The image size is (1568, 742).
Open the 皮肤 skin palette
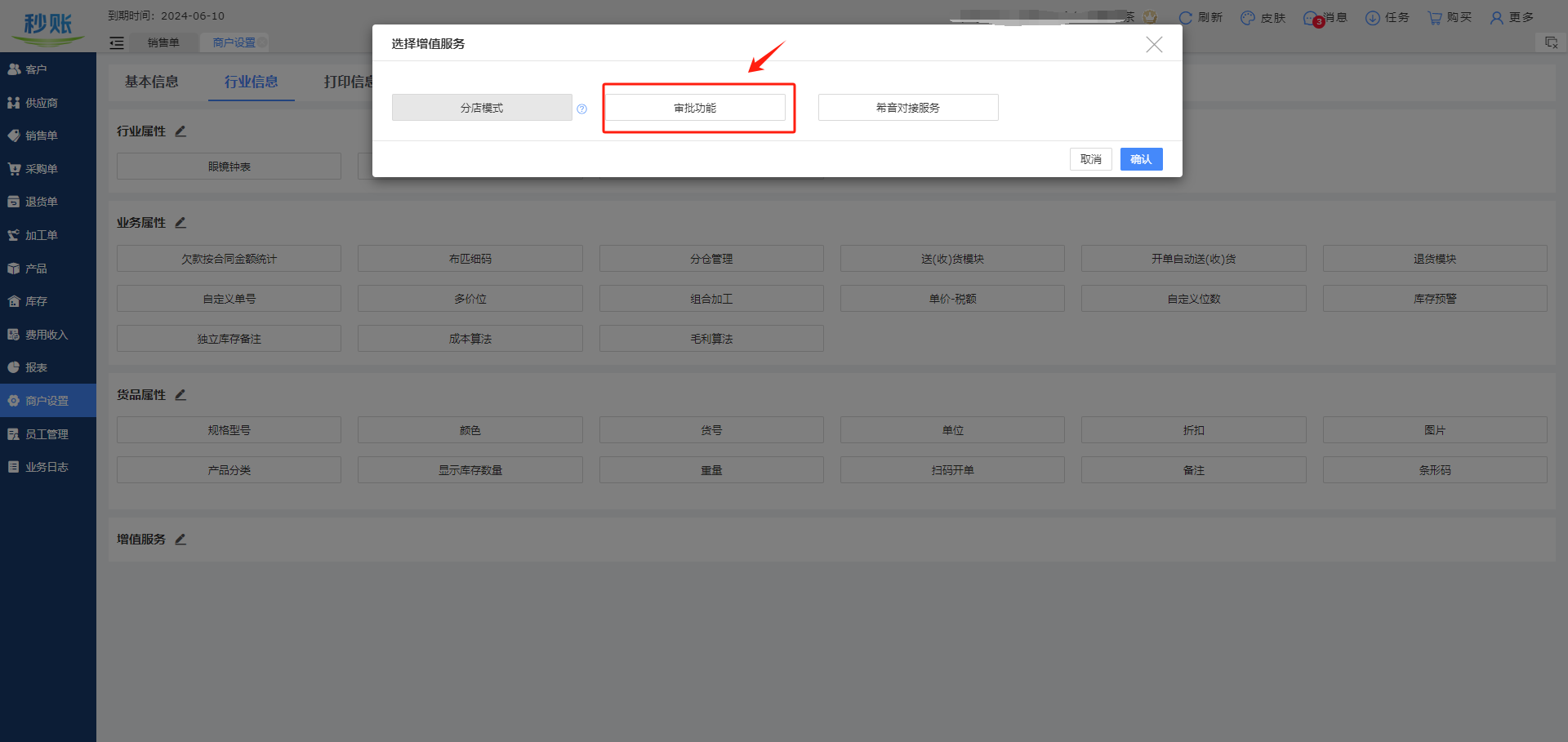1263,17
